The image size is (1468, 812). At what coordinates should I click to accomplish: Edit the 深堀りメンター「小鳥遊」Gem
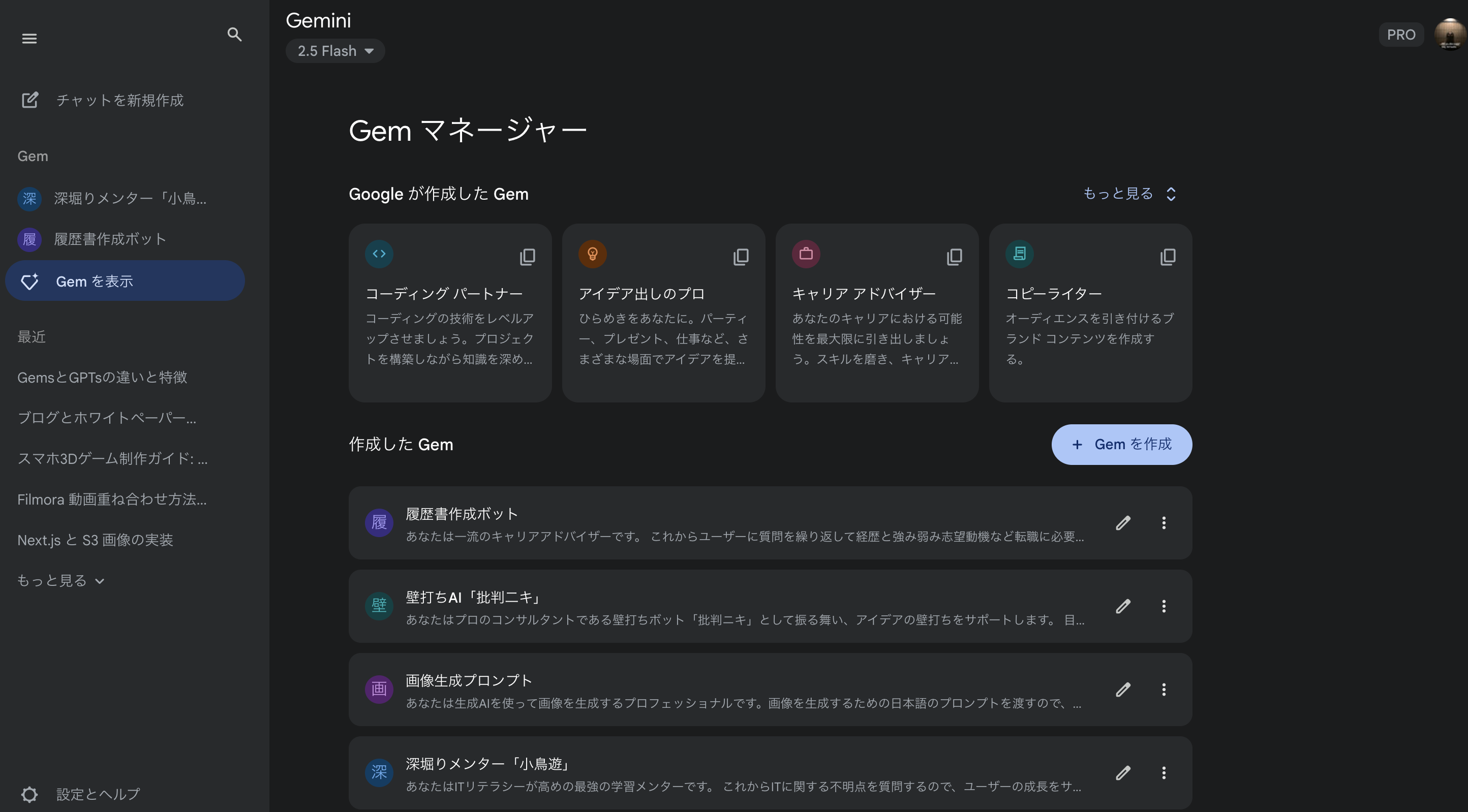[1123, 773]
